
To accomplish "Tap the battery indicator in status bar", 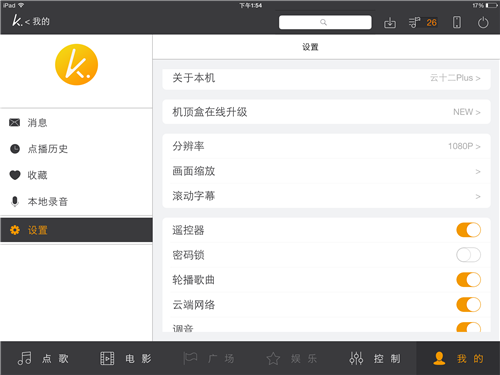I will click(491, 5).
